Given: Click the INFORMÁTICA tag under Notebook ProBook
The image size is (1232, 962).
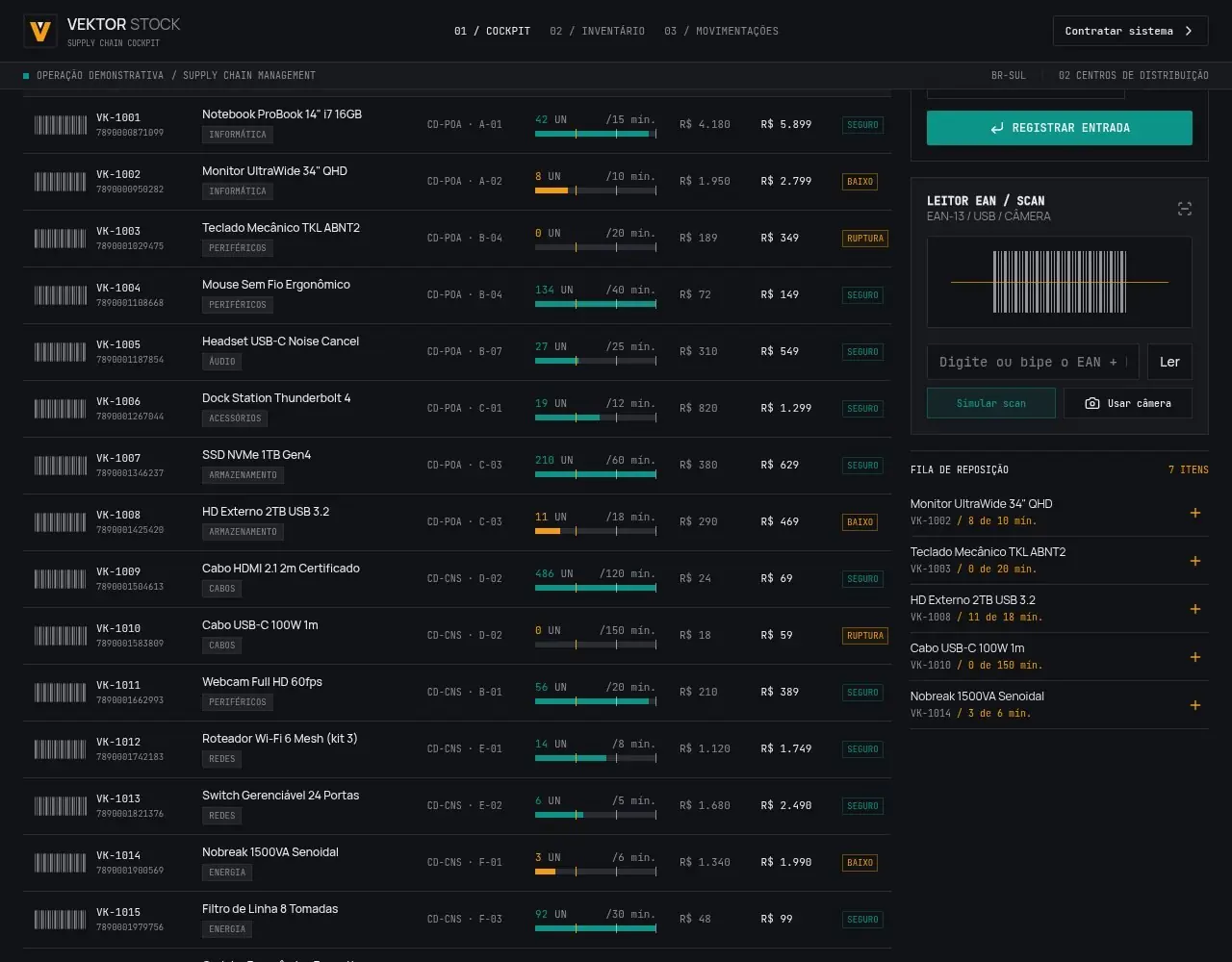Looking at the screenshot, I should pyautogui.click(x=238, y=135).
